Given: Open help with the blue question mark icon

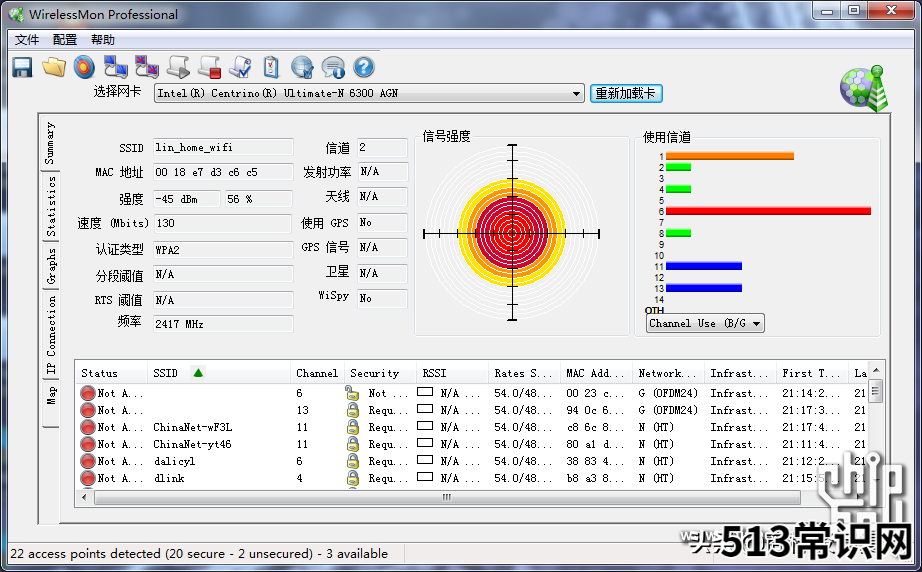Looking at the screenshot, I should [x=364, y=67].
